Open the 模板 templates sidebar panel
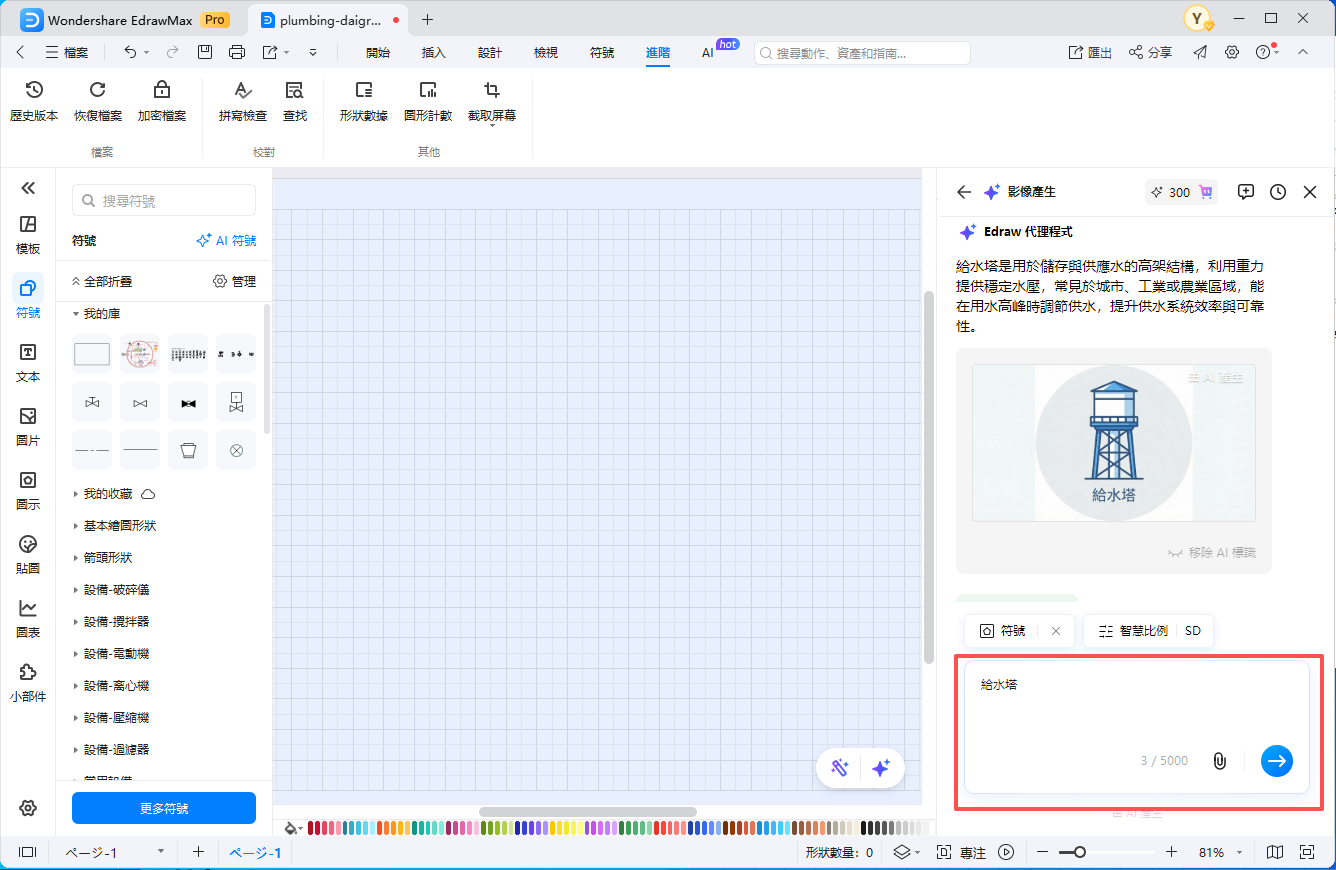 click(28, 234)
